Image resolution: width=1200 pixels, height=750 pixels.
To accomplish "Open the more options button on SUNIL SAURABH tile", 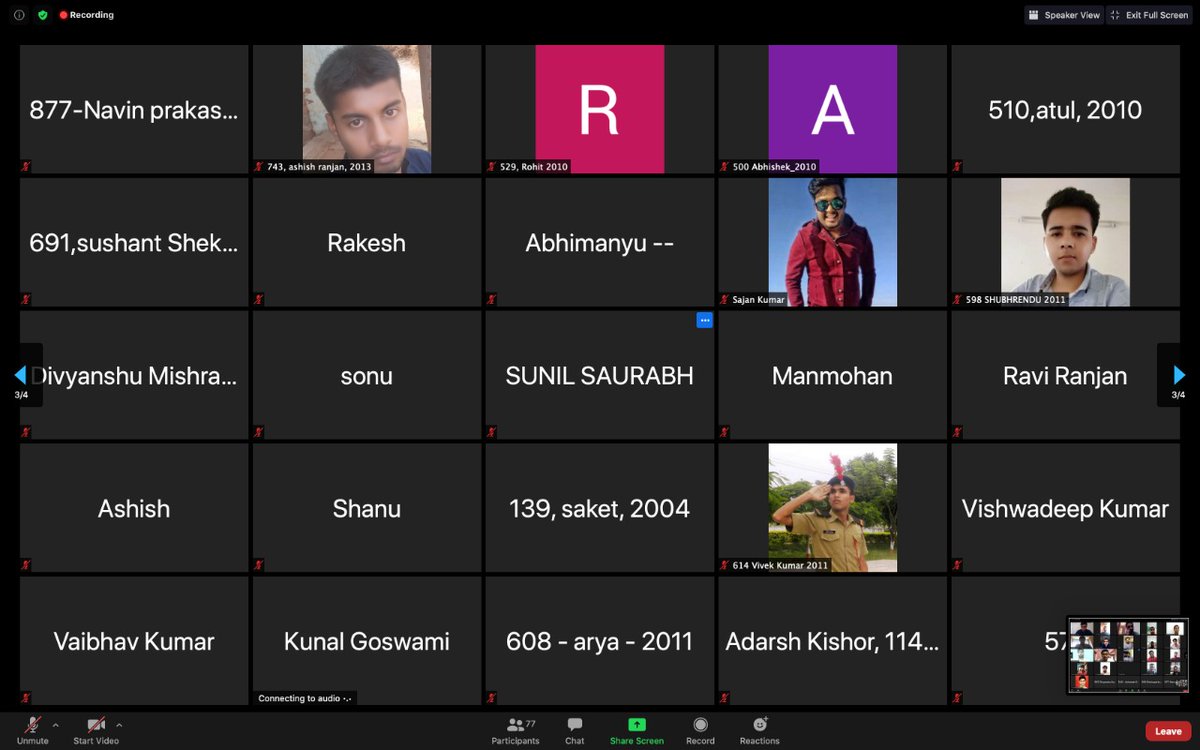I will pos(705,320).
